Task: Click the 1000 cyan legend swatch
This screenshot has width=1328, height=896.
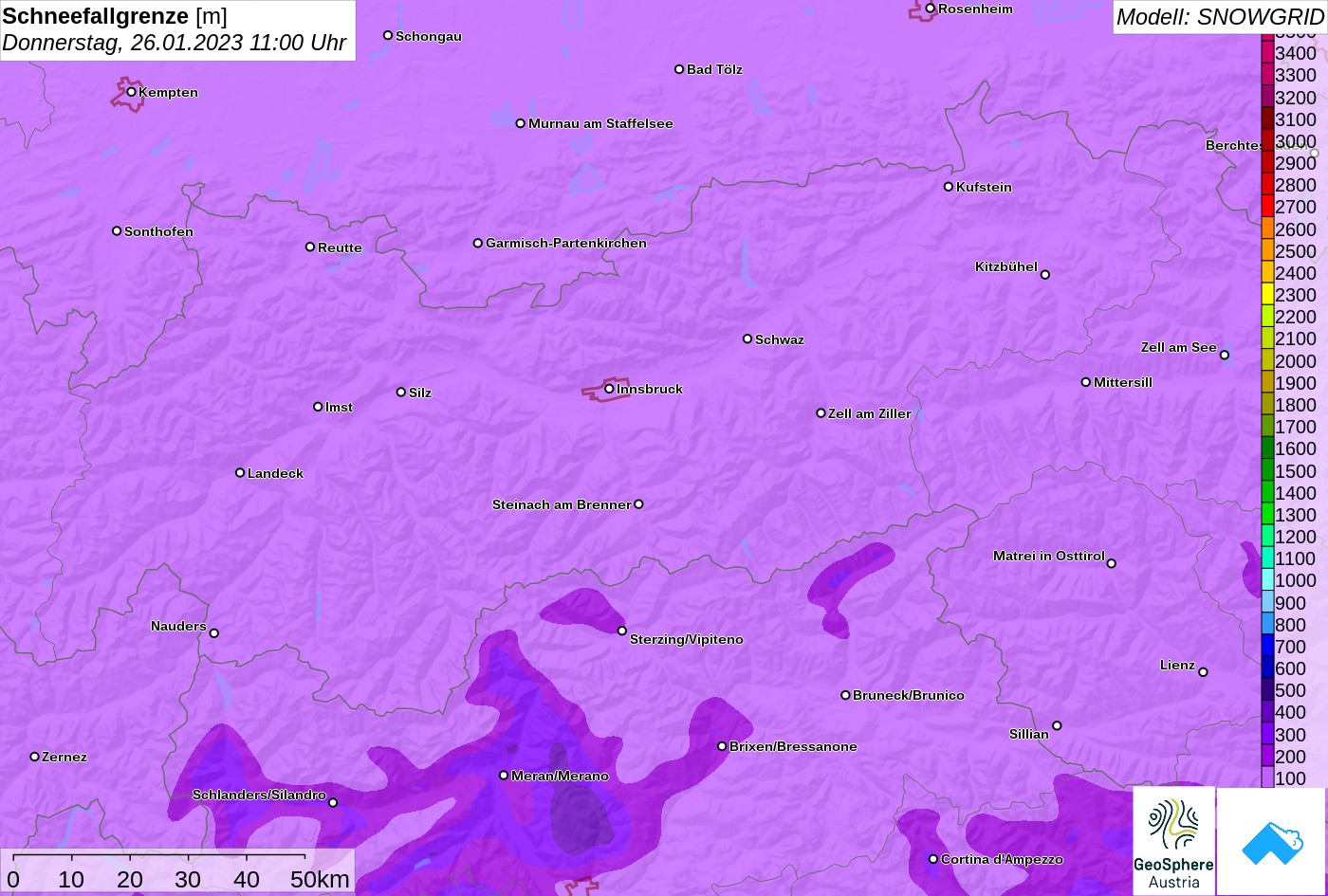Action: click(1267, 581)
